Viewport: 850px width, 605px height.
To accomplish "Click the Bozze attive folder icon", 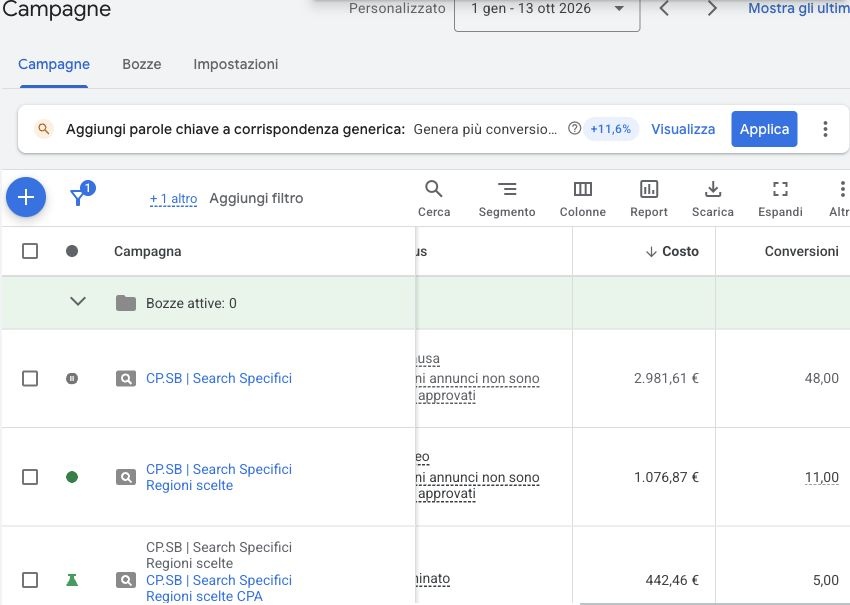I will 126,303.
